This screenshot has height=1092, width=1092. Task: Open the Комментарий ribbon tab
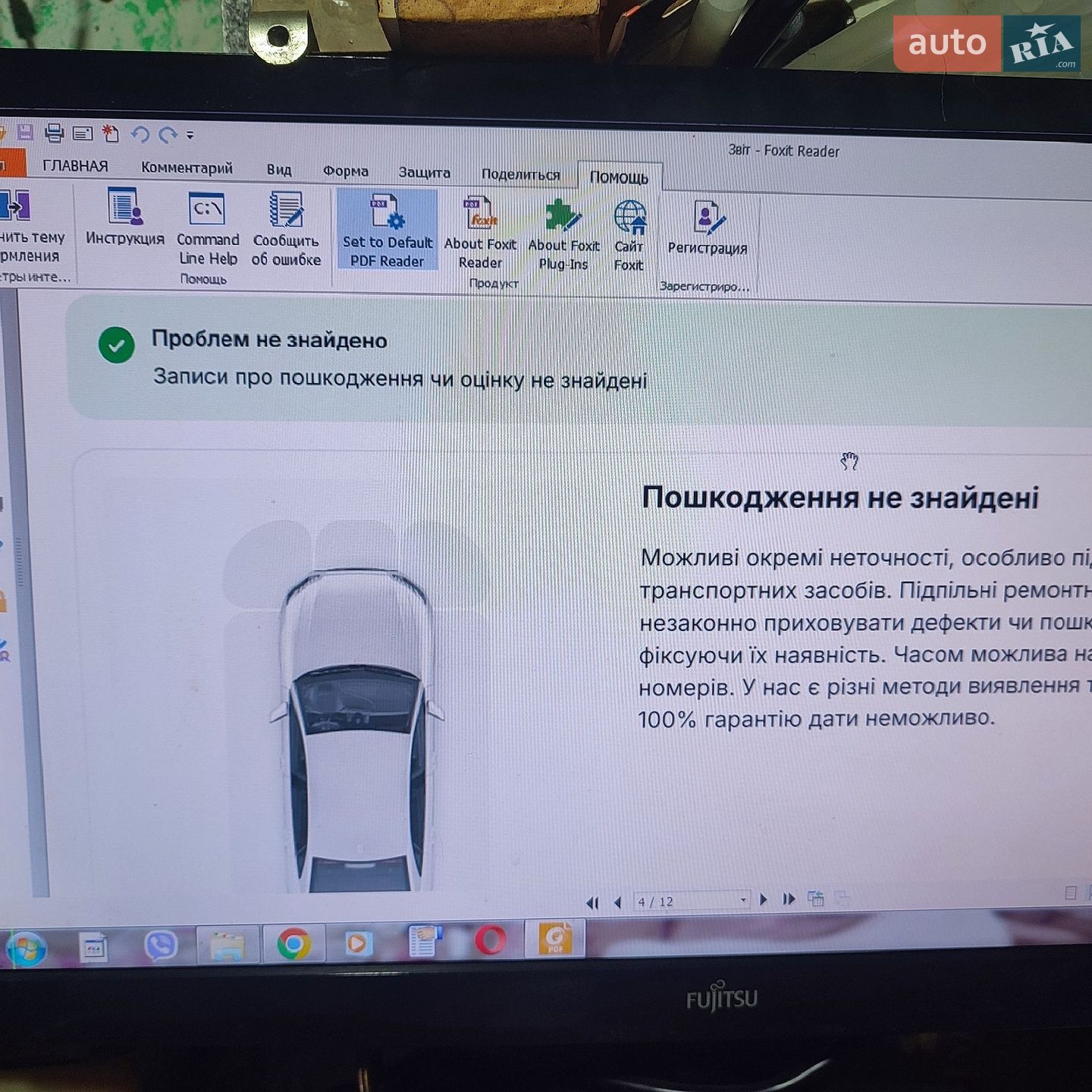(x=187, y=168)
